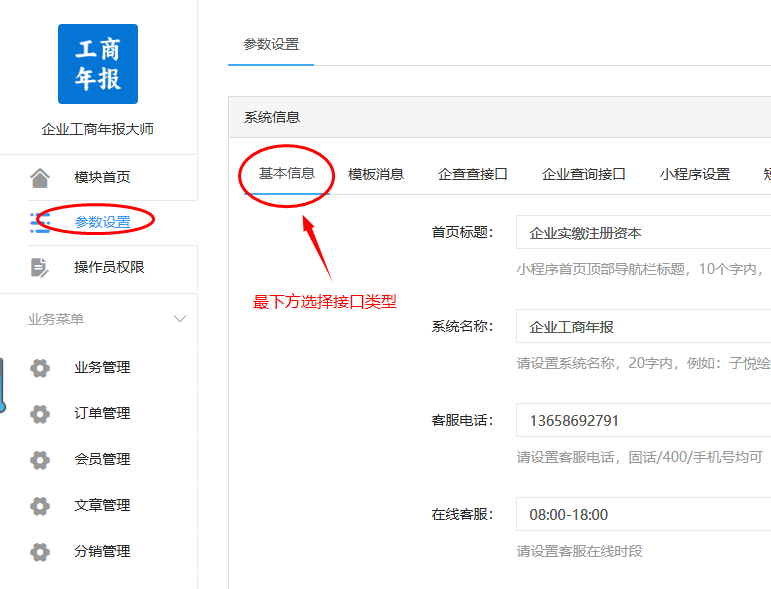771x589 pixels.
Task: Click the 企业工商年报大师 title text
Action: 97,129
